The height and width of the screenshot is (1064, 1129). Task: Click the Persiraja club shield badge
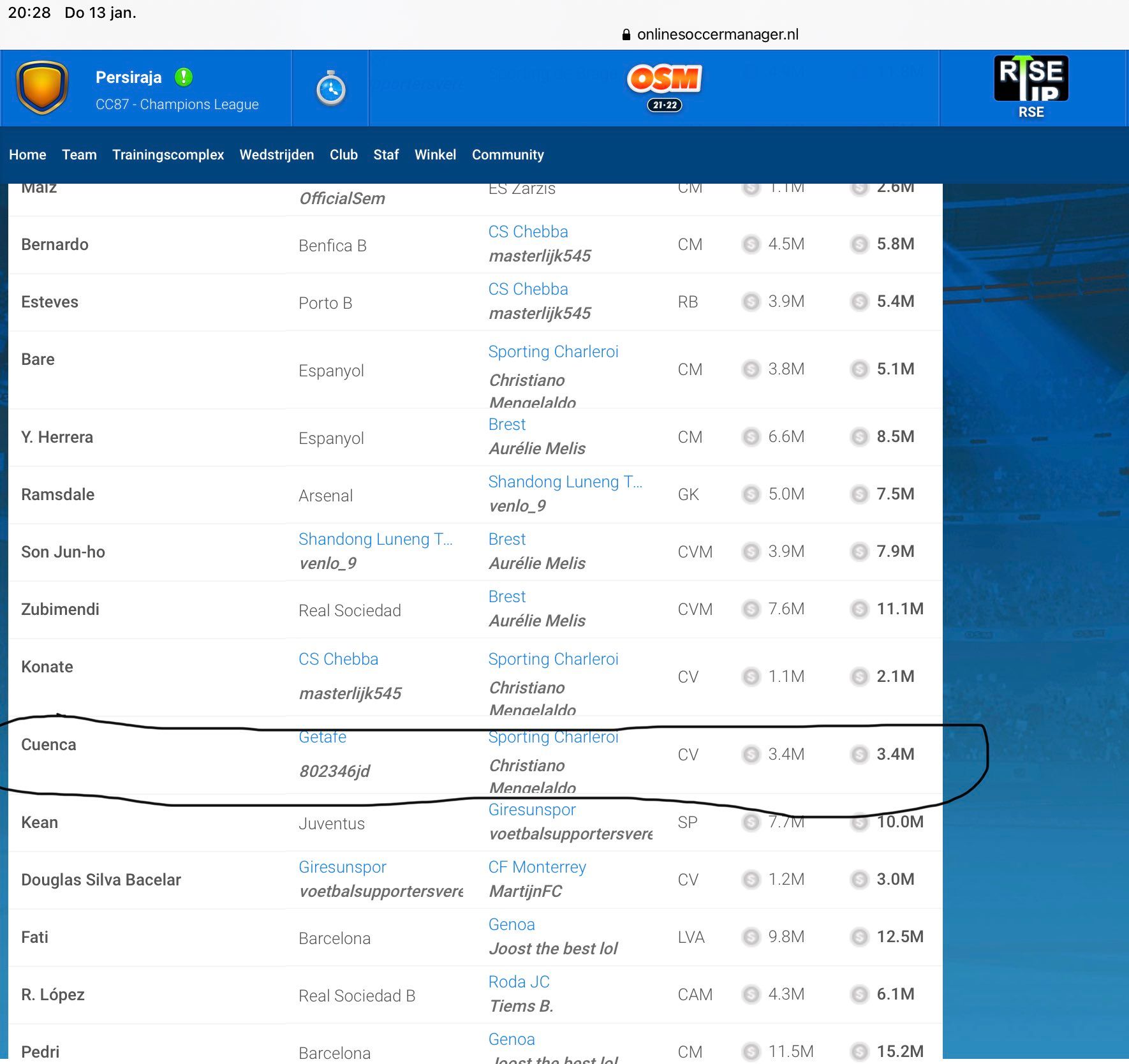42,87
